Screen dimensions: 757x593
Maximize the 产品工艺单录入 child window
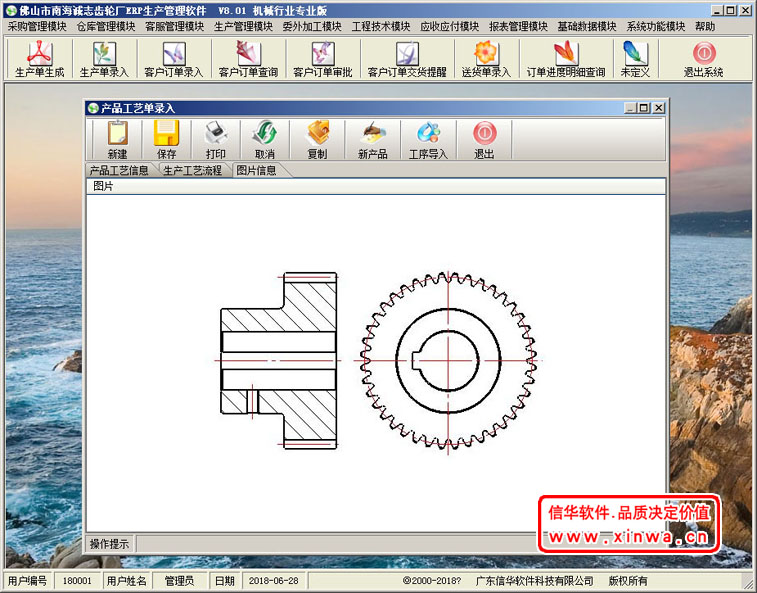coord(644,108)
